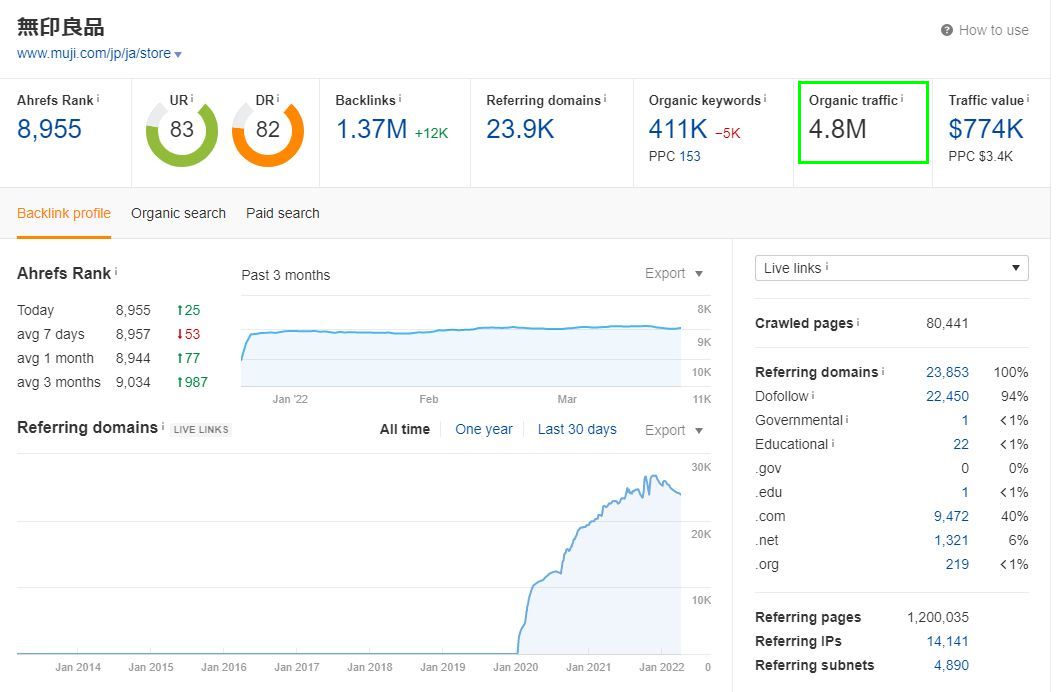Open the UR metric info icon

point(192,98)
